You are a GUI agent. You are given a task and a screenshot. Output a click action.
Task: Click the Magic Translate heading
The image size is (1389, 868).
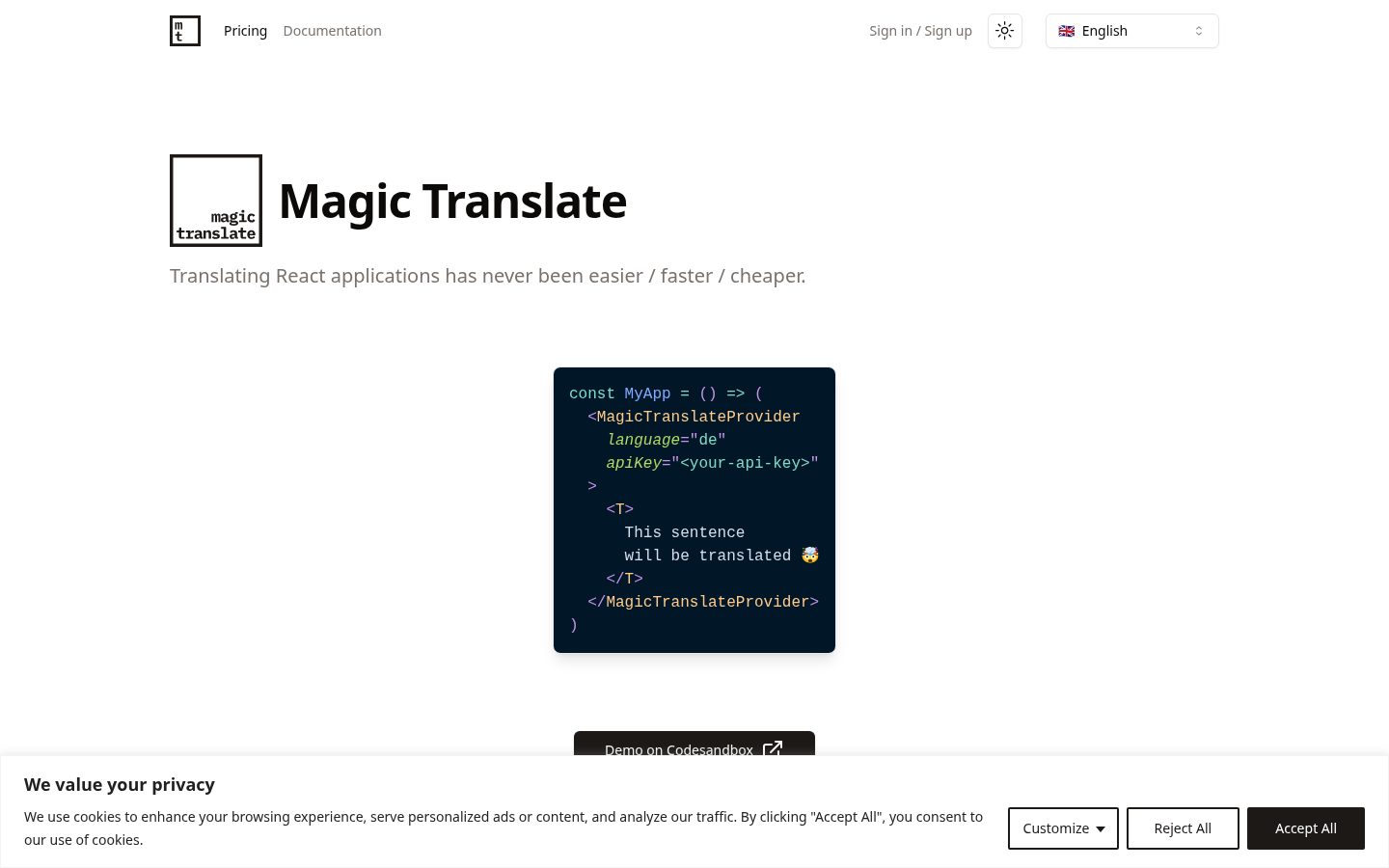pos(452,201)
